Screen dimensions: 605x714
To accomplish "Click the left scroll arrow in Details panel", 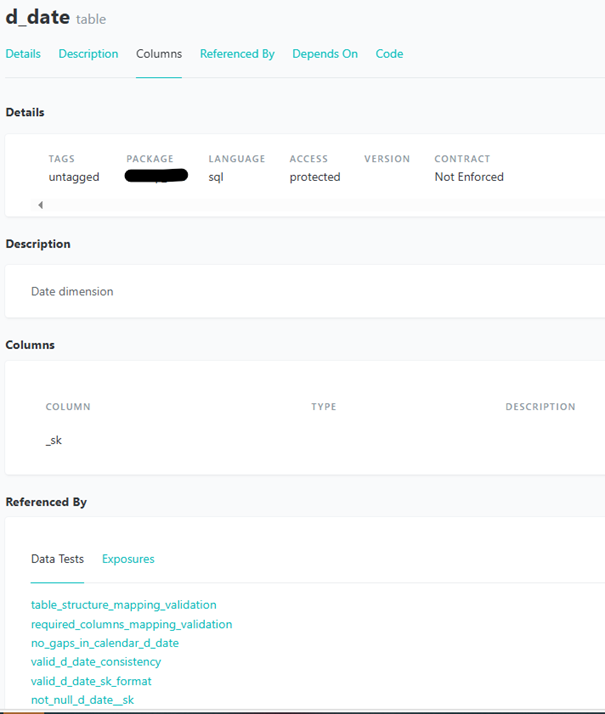I will [41, 205].
